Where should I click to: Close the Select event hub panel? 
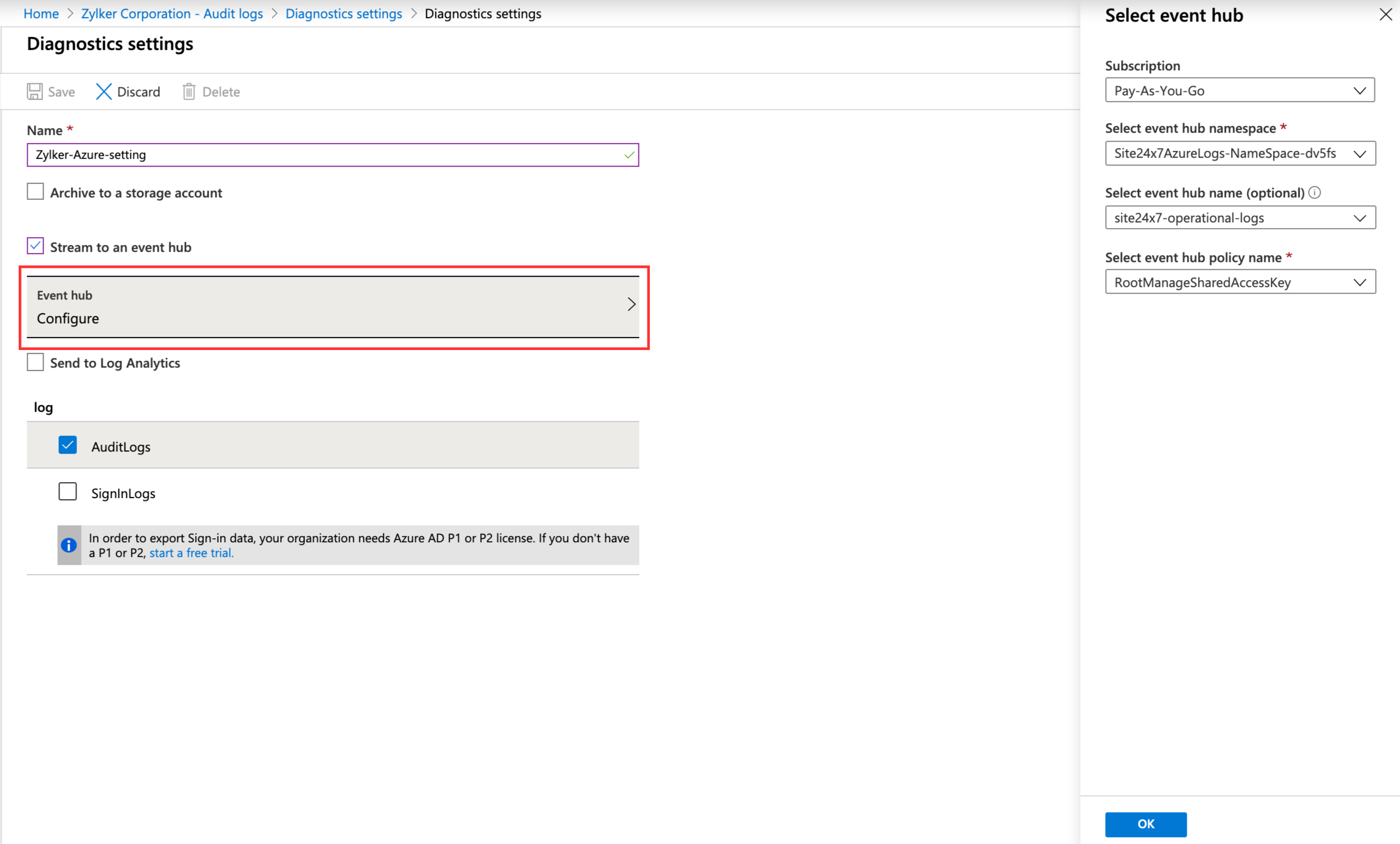[x=1385, y=14]
